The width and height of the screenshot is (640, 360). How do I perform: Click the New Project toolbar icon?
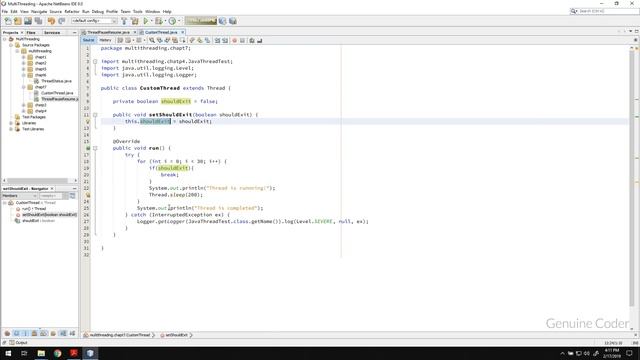point(18,21)
